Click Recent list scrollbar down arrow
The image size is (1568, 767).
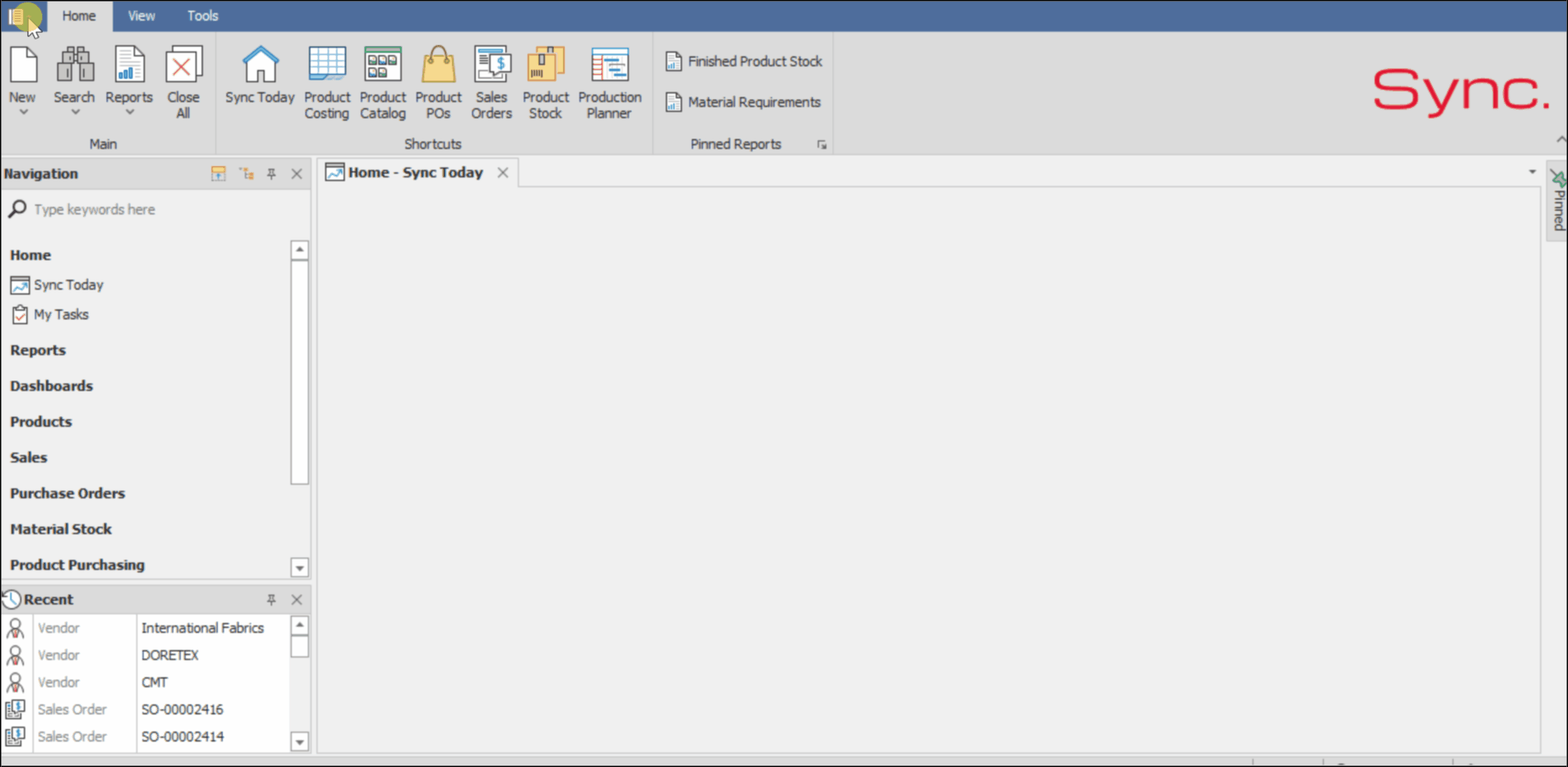tap(300, 741)
